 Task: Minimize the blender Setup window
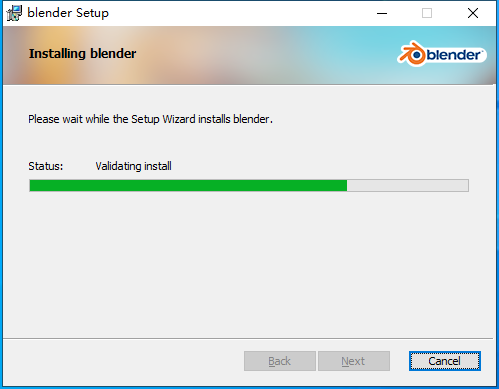pos(382,13)
